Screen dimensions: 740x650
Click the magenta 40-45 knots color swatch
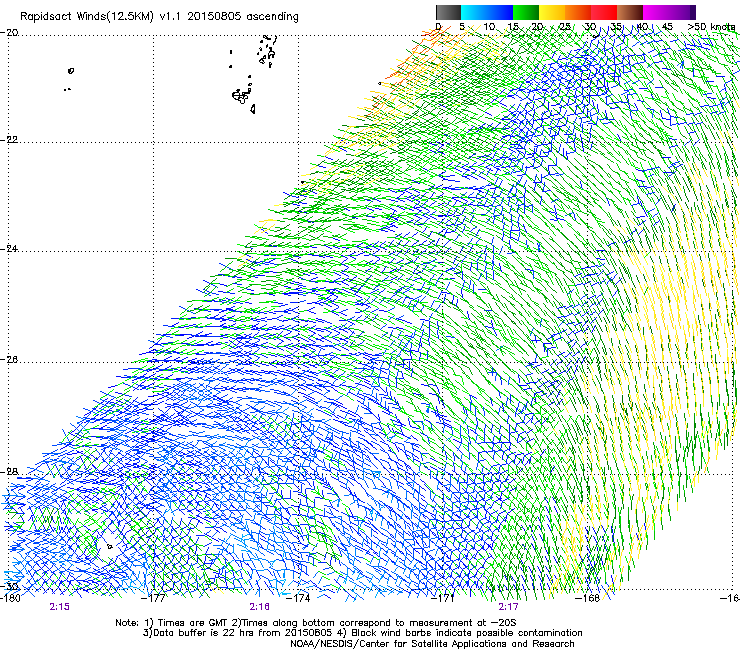coord(656,12)
